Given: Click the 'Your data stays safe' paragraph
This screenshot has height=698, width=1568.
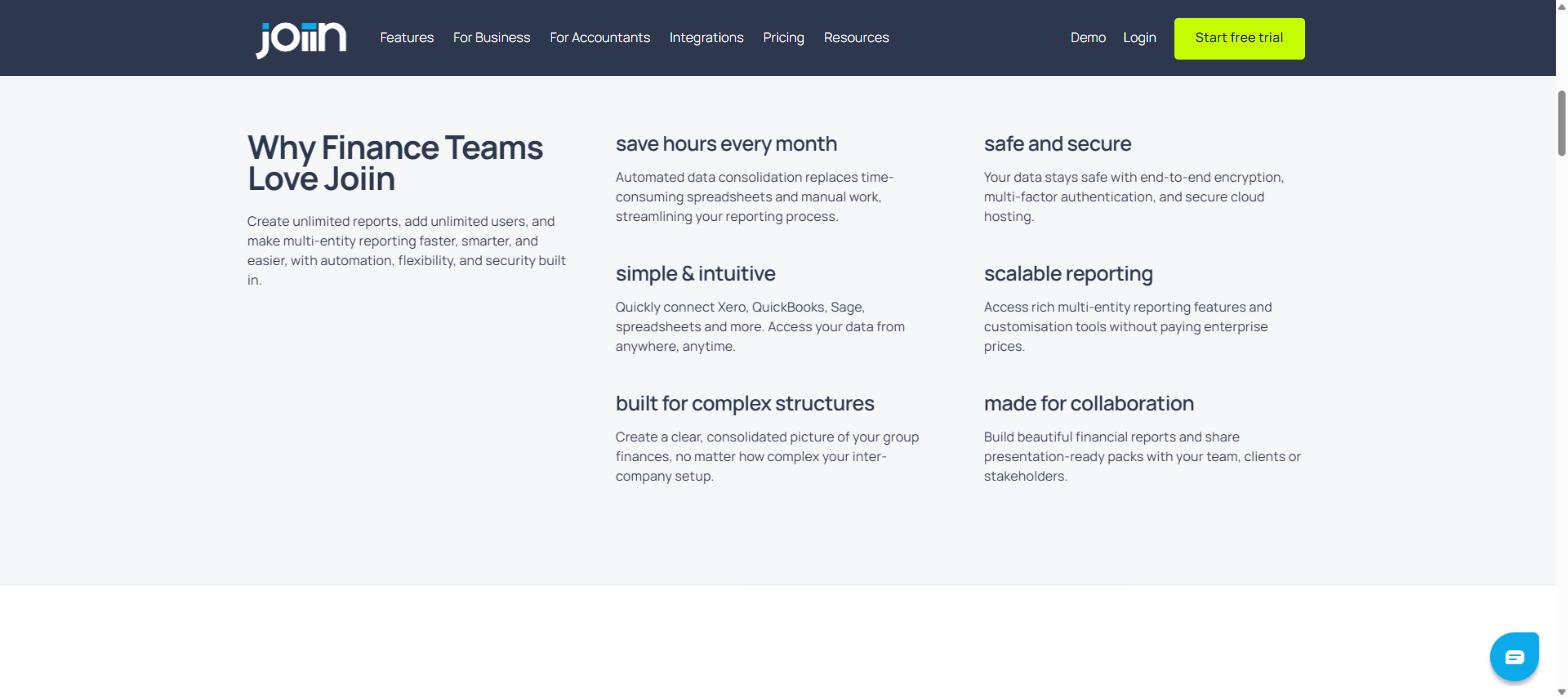Looking at the screenshot, I should coord(1134,197).
